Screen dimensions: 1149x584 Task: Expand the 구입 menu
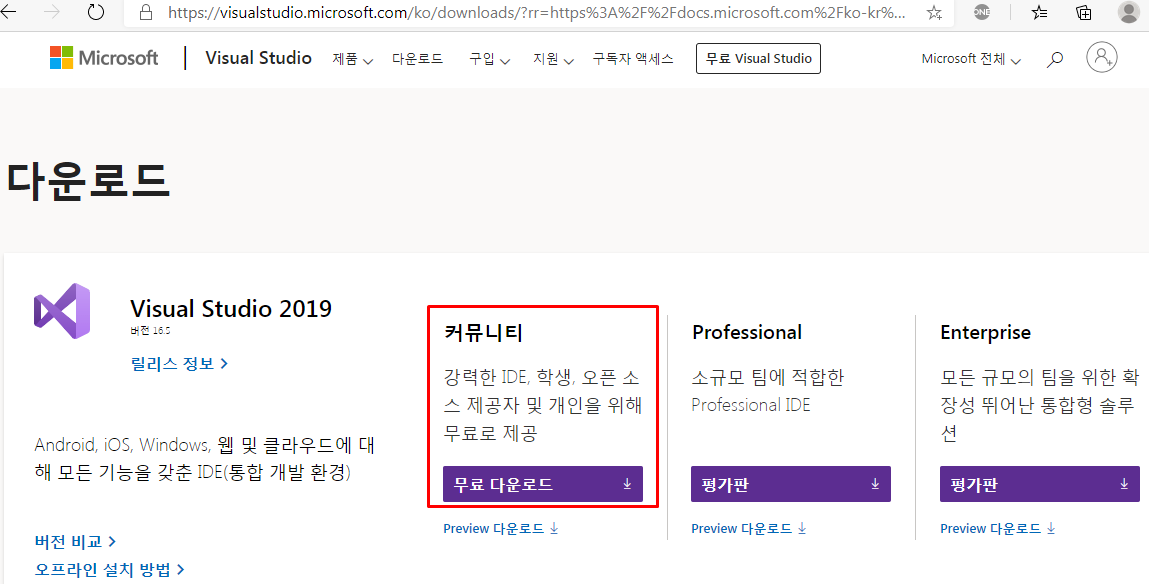point(489,59)
